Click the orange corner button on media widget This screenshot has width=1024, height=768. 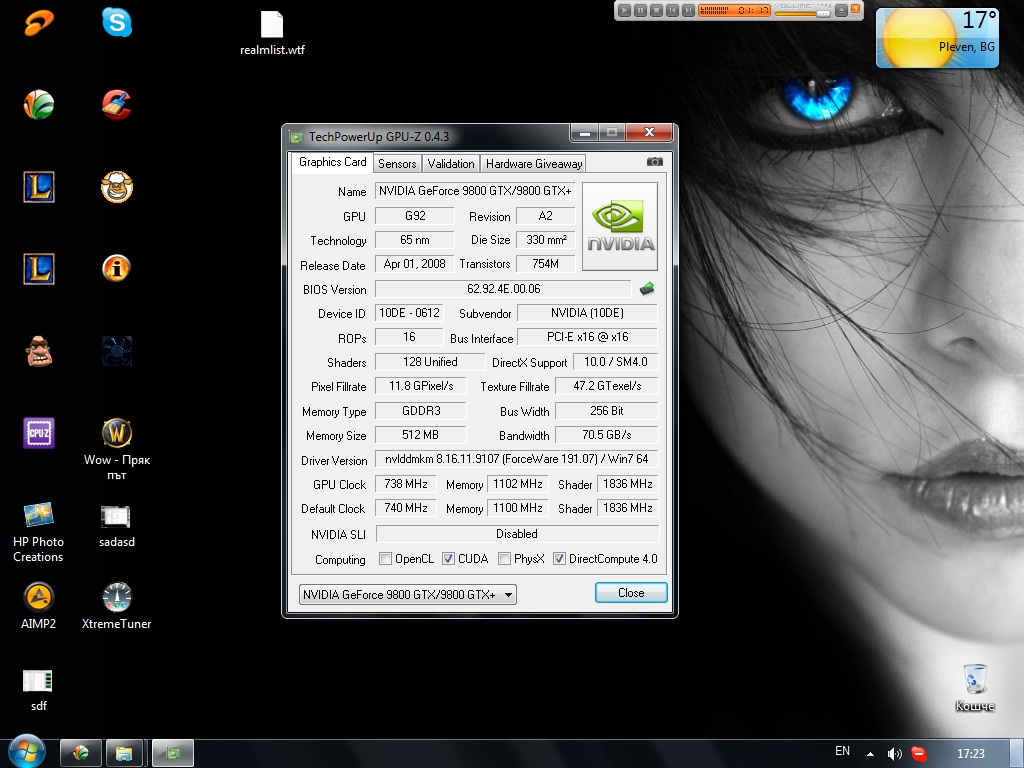[x=856, y=9]
